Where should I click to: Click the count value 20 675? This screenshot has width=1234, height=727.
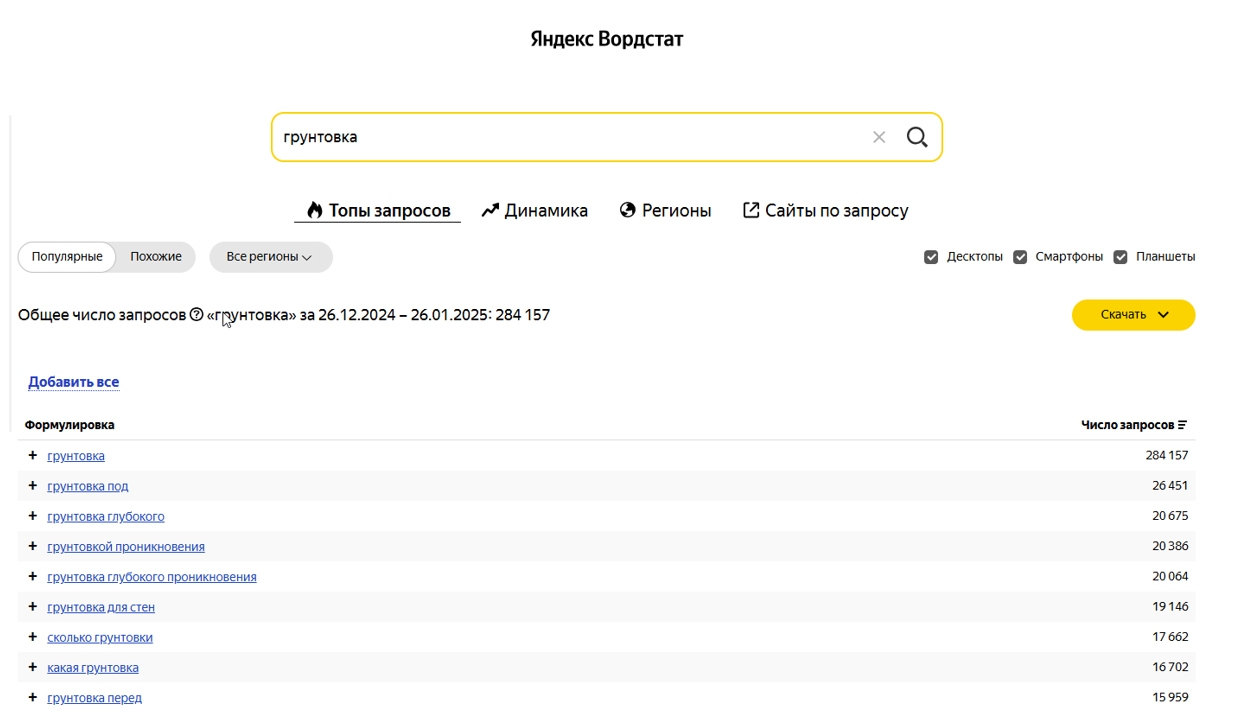1170,516
